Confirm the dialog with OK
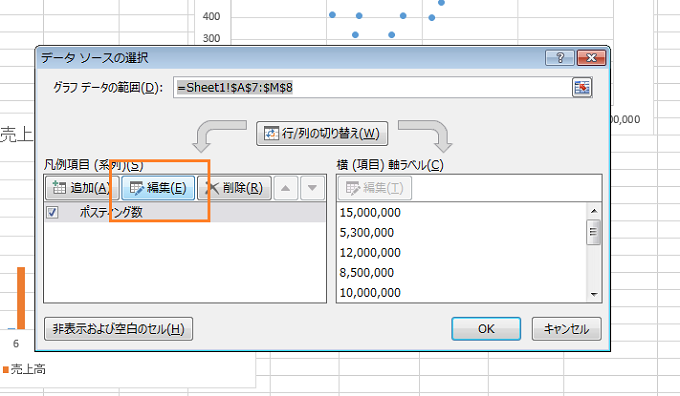 [x=486, y=329]
